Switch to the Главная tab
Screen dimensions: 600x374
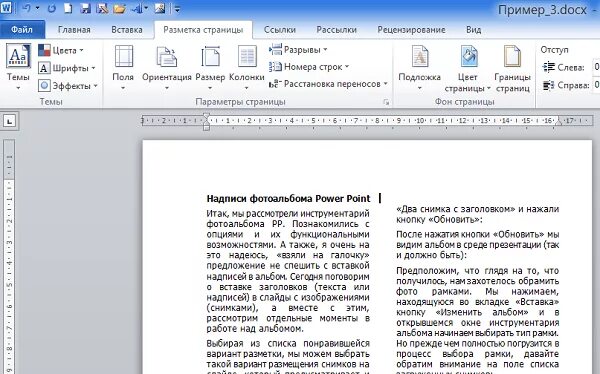[74, 29]
